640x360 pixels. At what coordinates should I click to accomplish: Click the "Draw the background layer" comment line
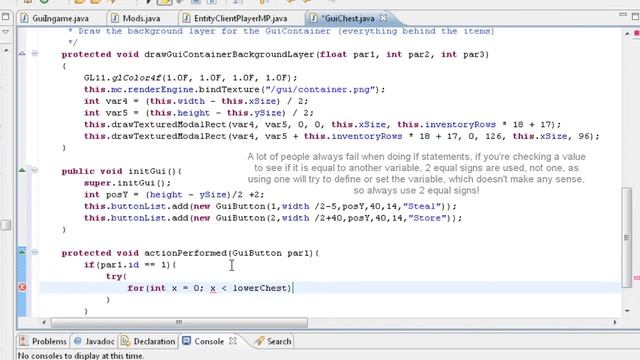tap(281, 31)
